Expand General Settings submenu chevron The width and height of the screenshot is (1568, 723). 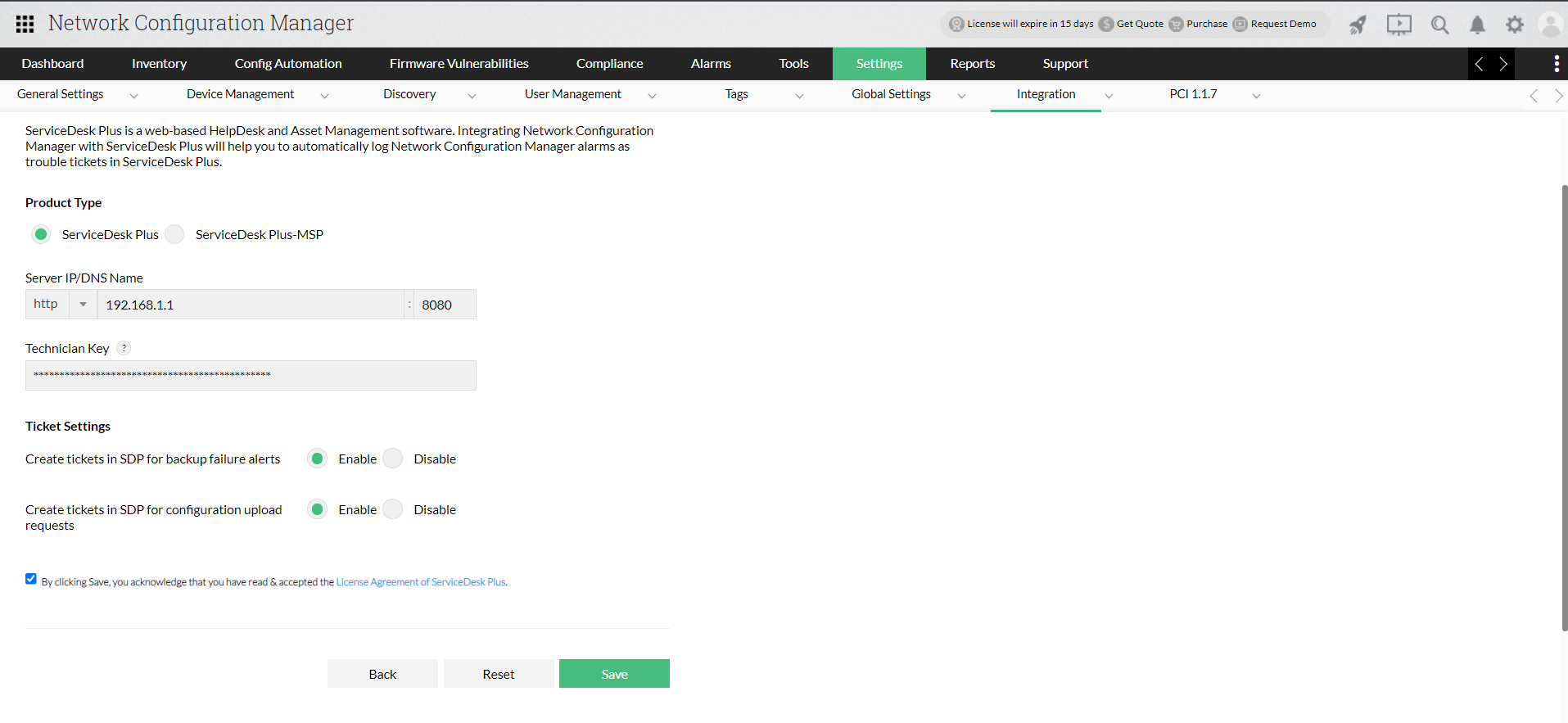(x=133, y=96)
